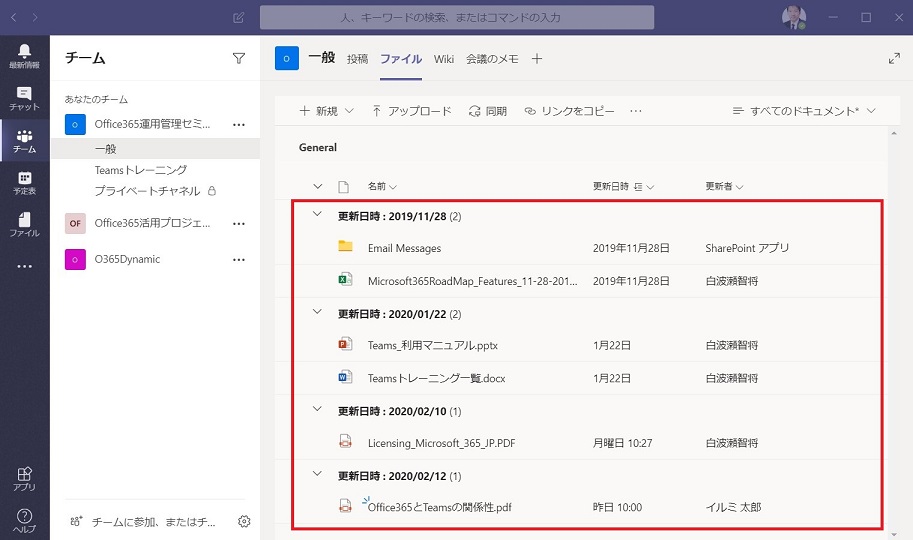
Task: Select the Teams icon in sidebar
Action: pyautogui.click(x=24, y=141)
